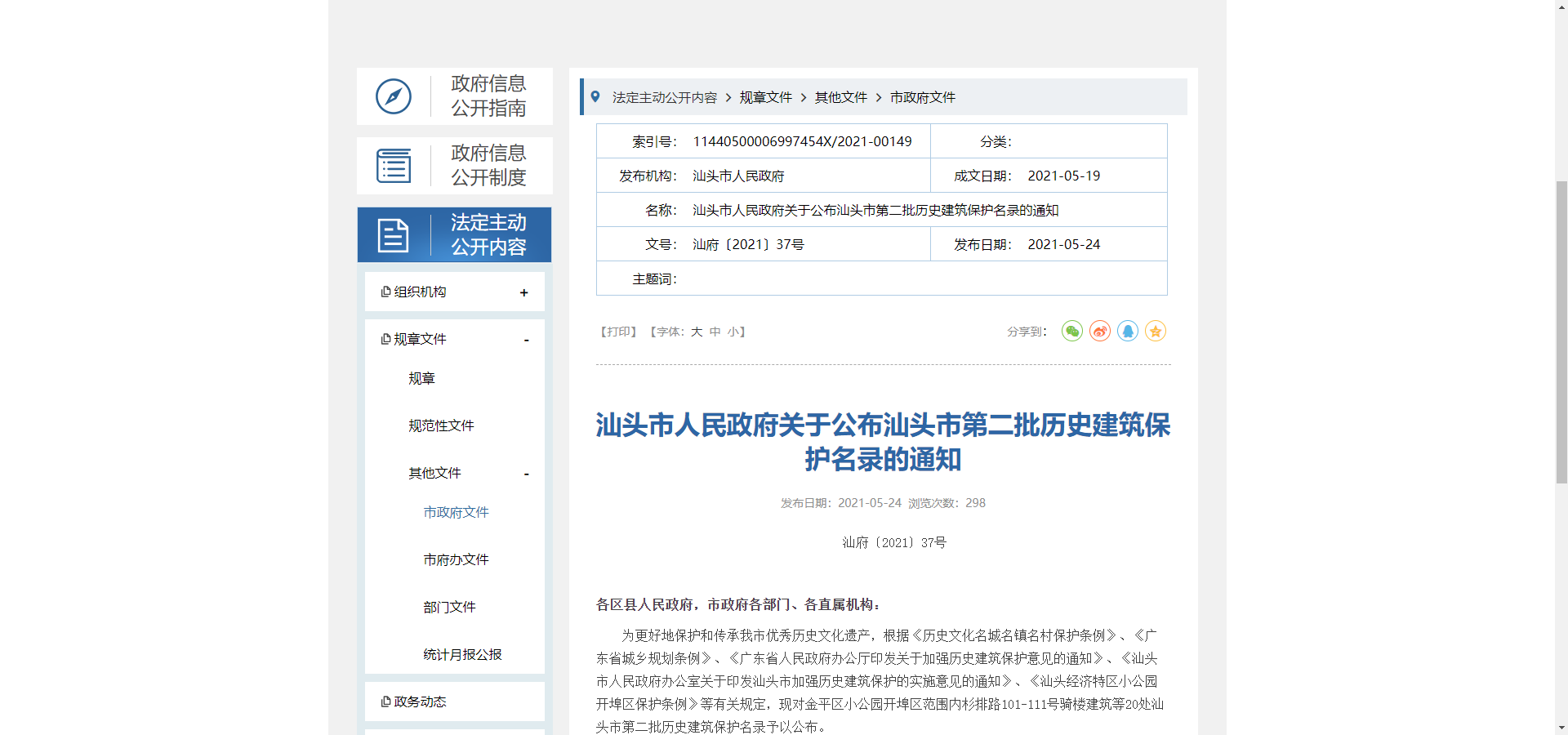Click the small file icon beside 组织机构

(385, 292)
